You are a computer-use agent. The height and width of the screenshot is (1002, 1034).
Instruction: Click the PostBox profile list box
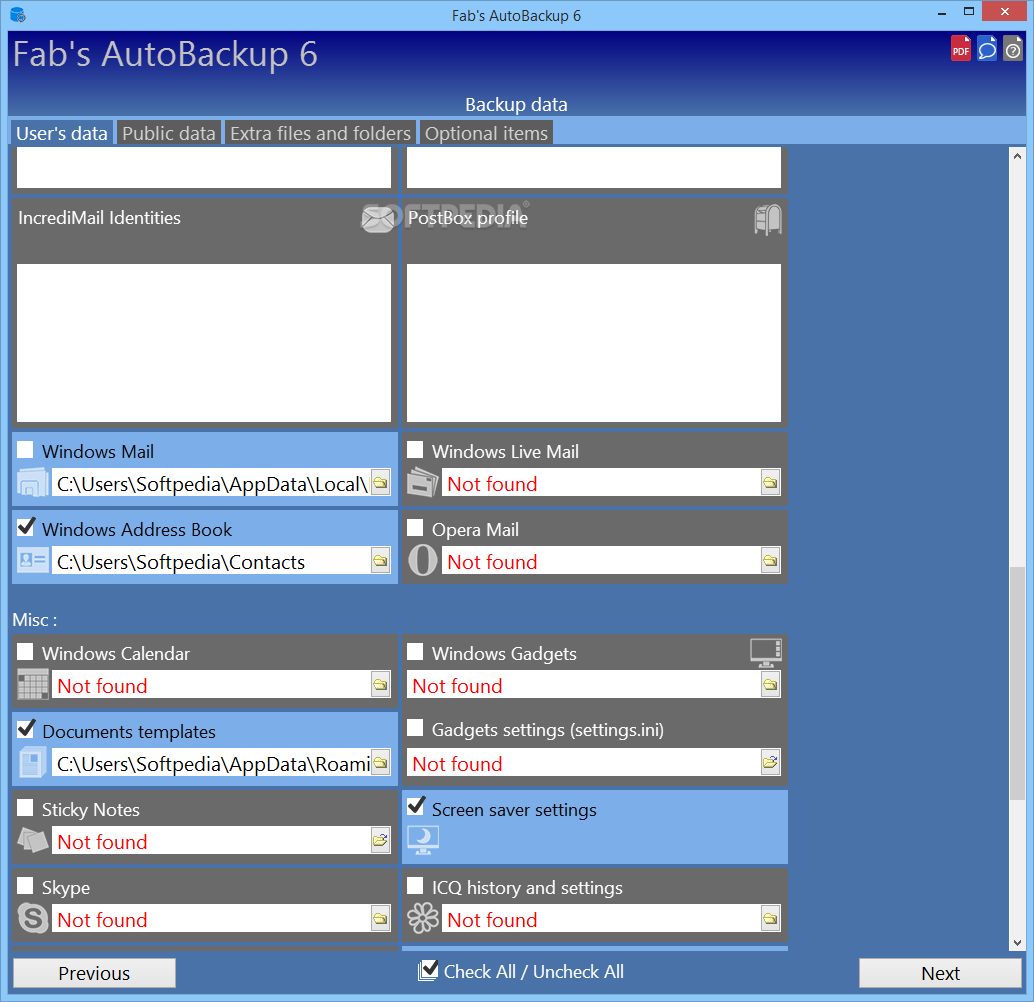coord(593,342)
